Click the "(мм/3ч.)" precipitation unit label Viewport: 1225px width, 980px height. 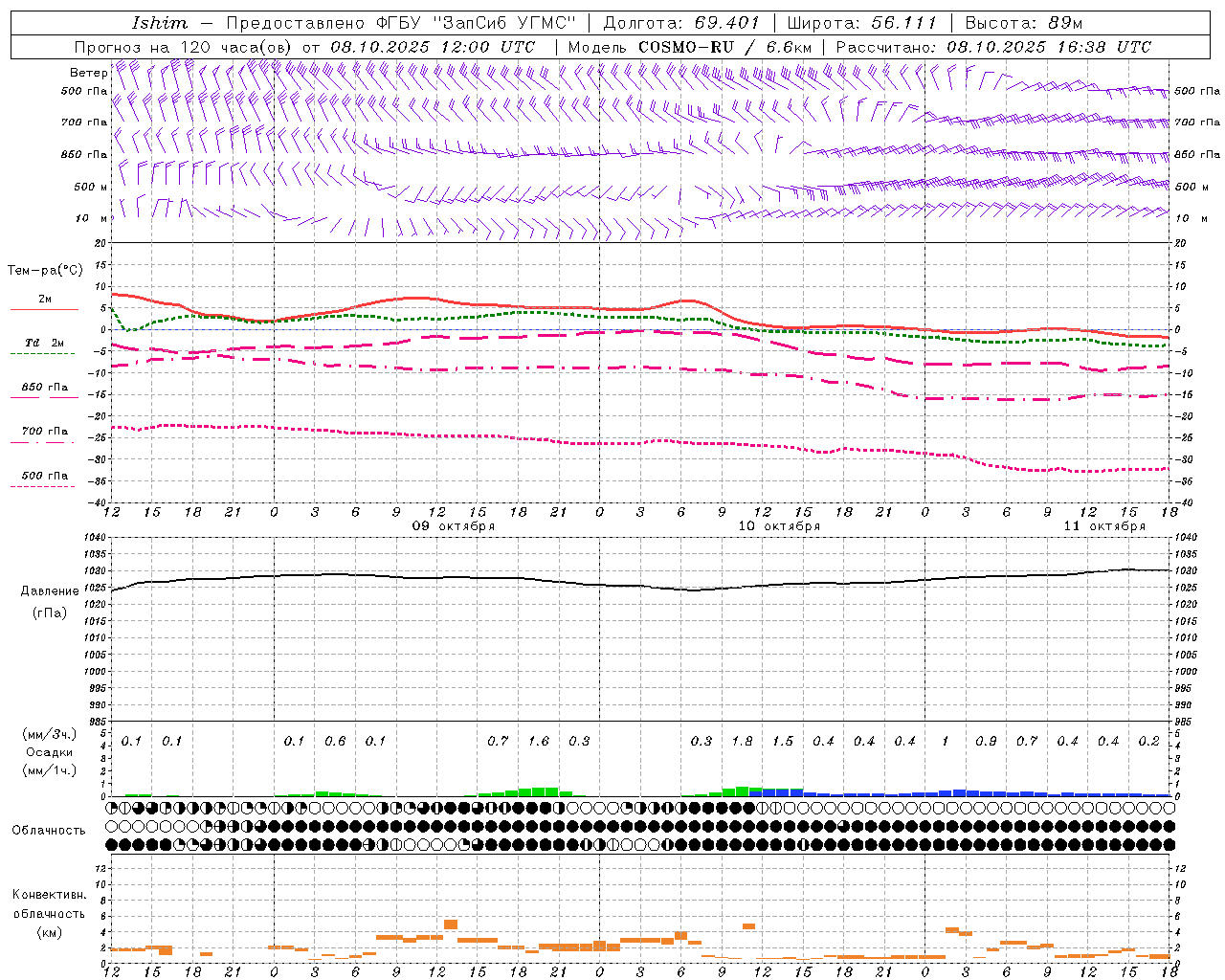click(49, 734)
